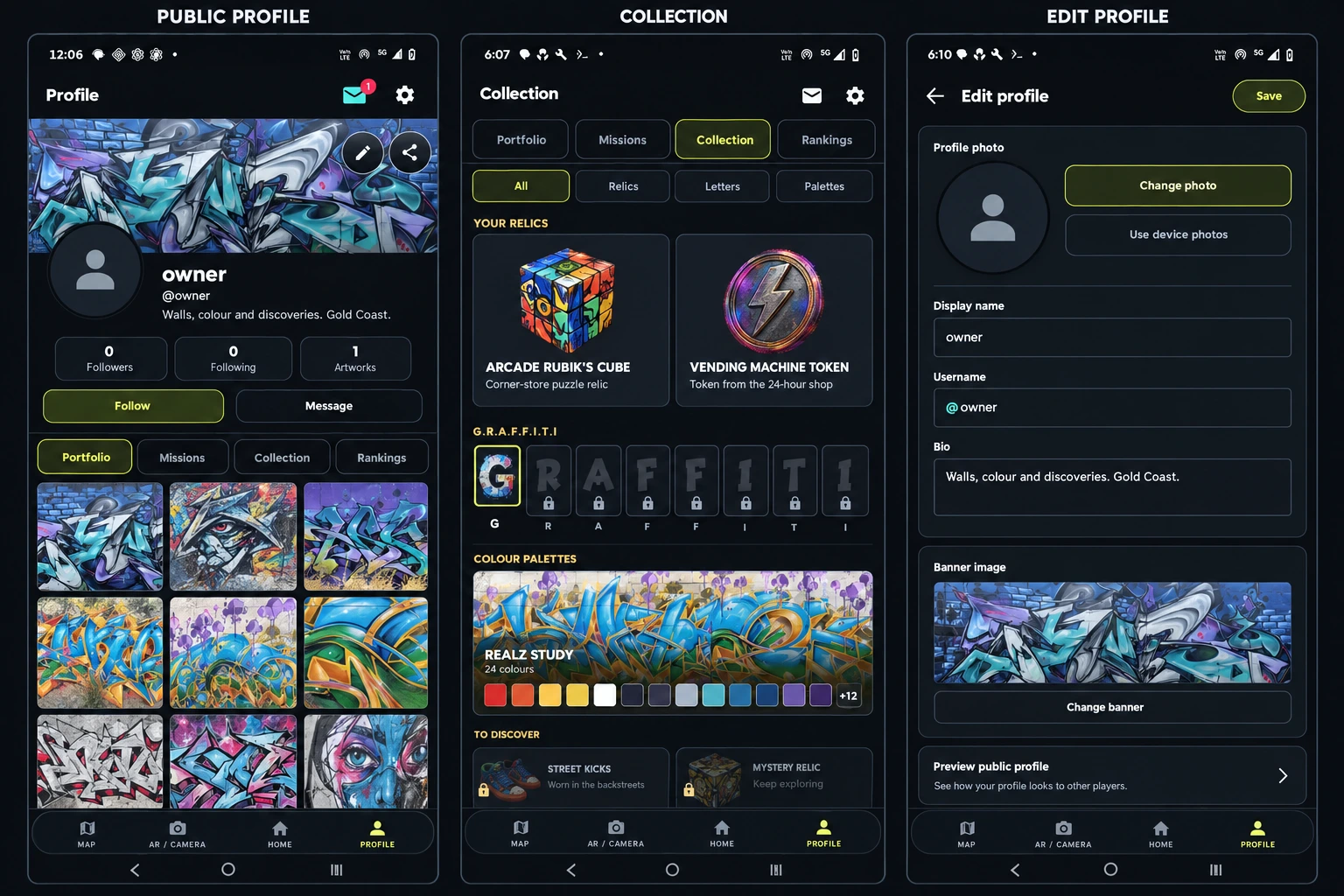
Task: Open settings gear on Collection screen
Action: coord(855,95)
